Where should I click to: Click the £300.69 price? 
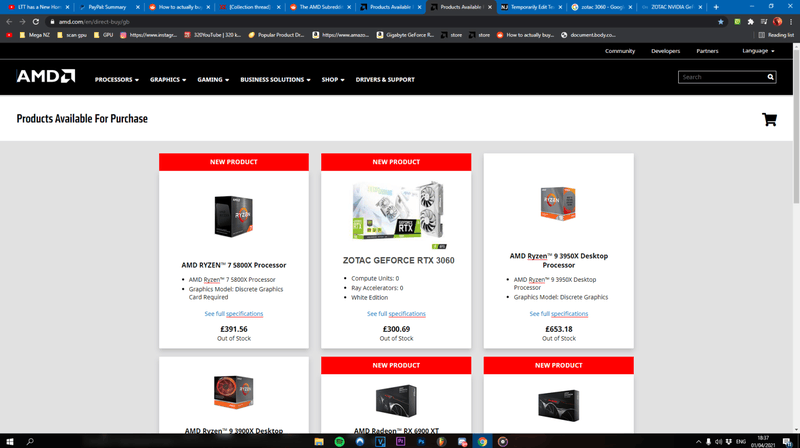click(x=396, y=329)
